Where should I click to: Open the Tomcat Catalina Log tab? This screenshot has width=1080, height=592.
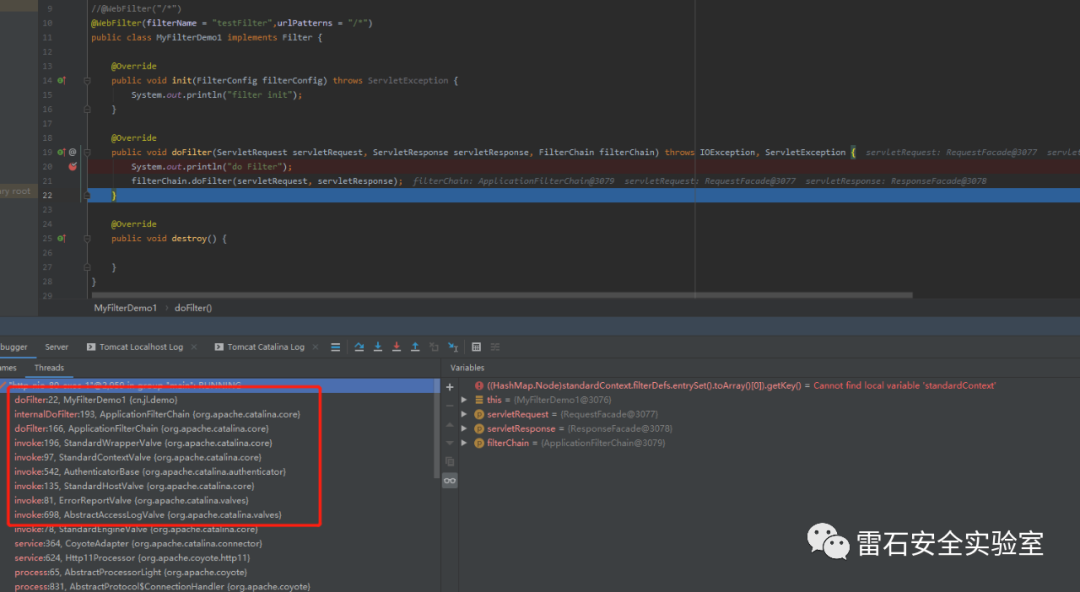click(260, 347)
